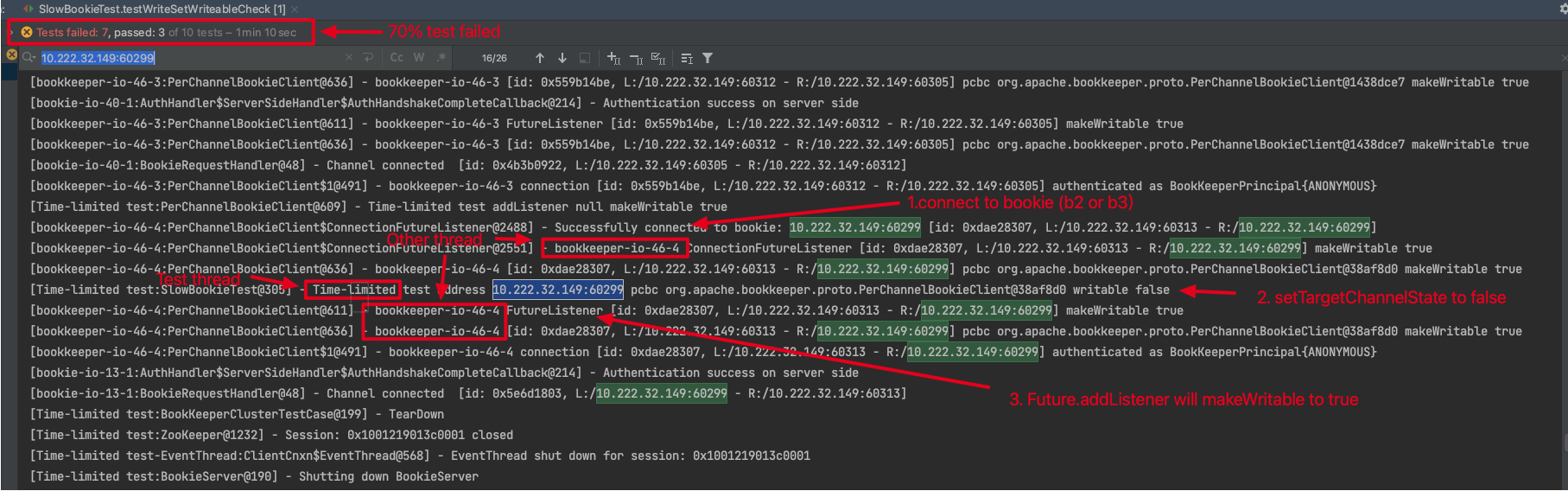Open search history magnifier dropdown
Image resolution: width=1568 pixels, height=491 pixels.
(x=29, y=58)
